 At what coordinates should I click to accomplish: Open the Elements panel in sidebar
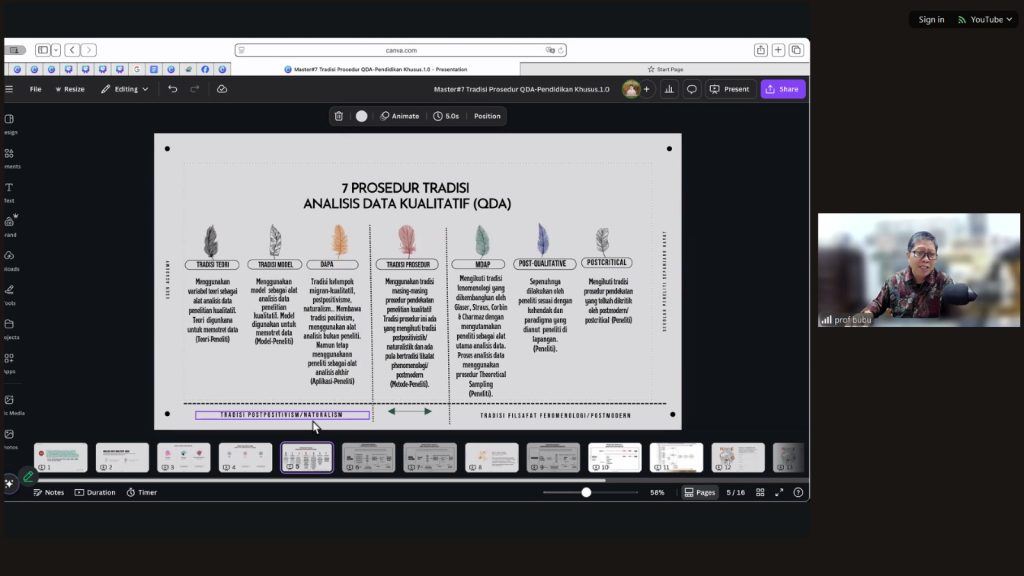[9, 157]
